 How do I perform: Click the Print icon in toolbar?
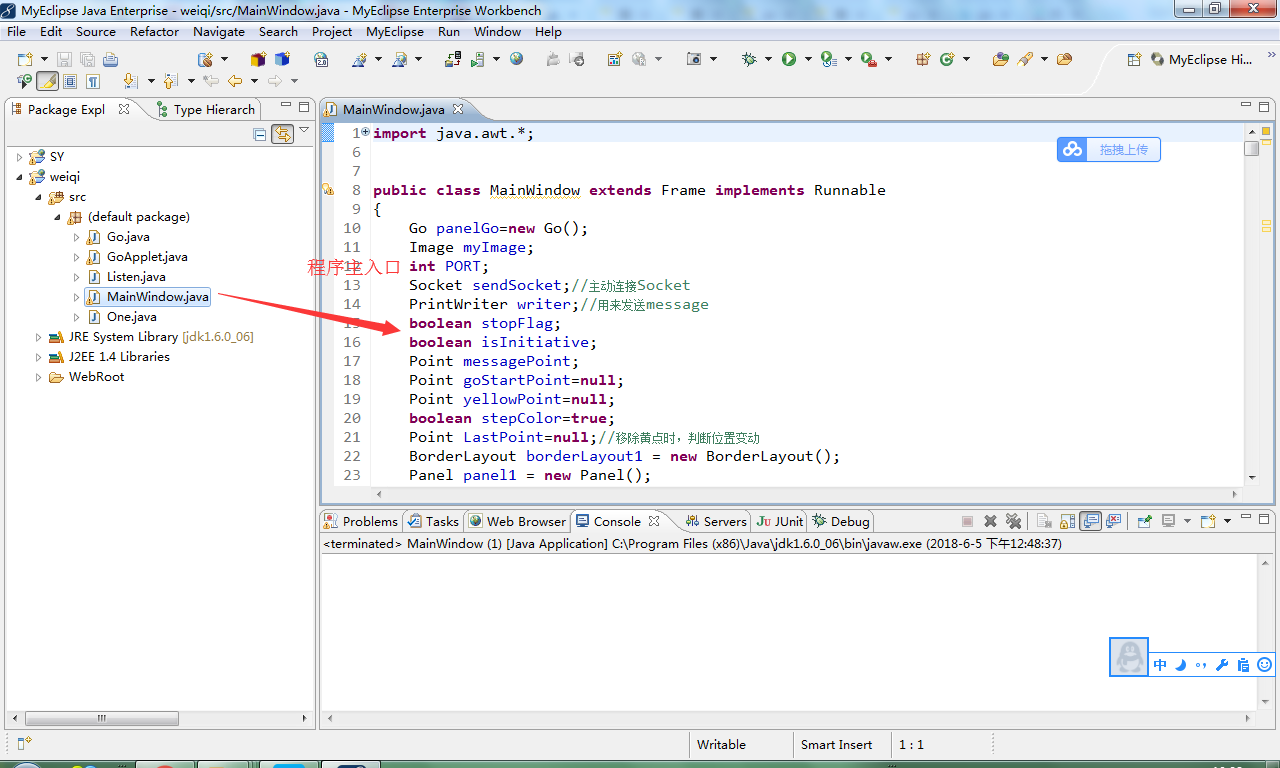click(x=110, y=59)
